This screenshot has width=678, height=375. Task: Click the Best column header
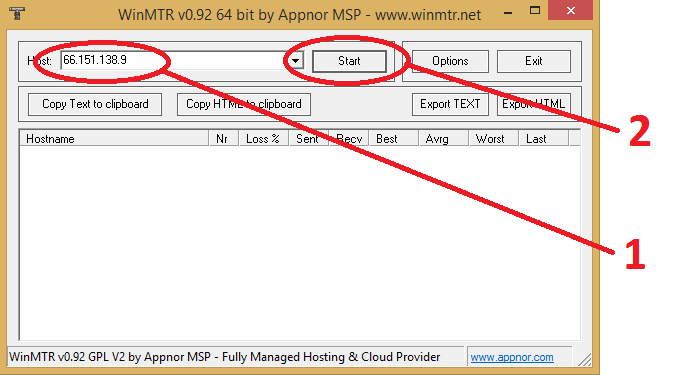[x=393, y=138]
